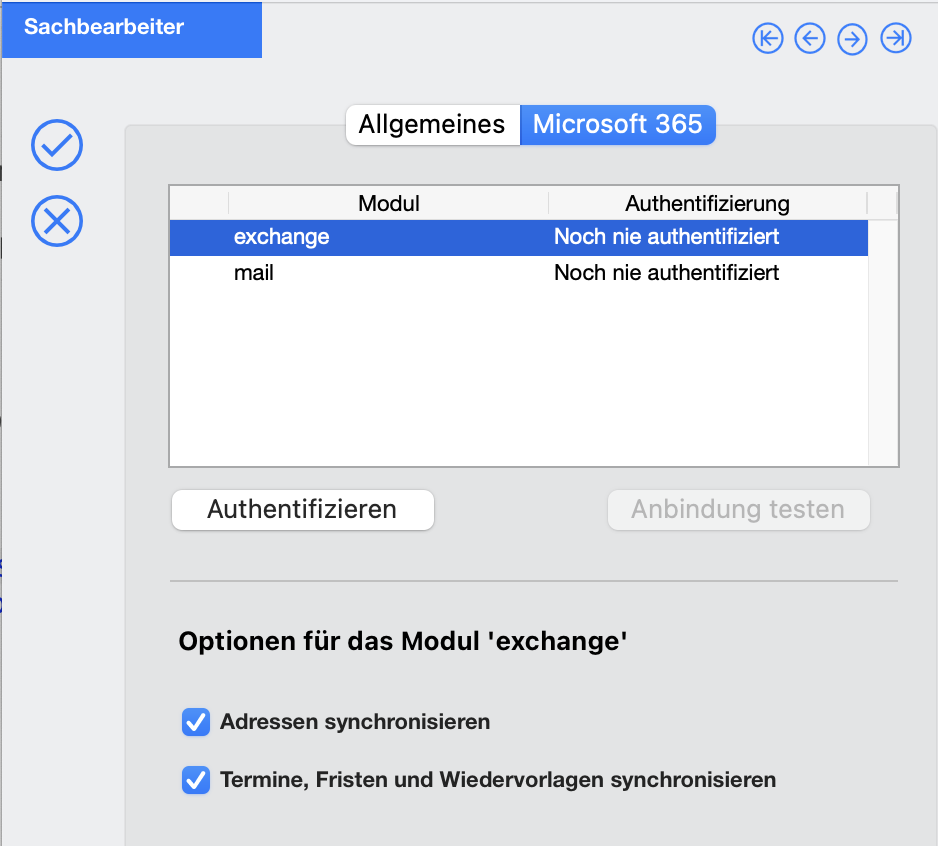This screenshot has height=846, width=938.
Task: Confirm changes with the checkmark circle icon
Action: [x=57, y=145]
